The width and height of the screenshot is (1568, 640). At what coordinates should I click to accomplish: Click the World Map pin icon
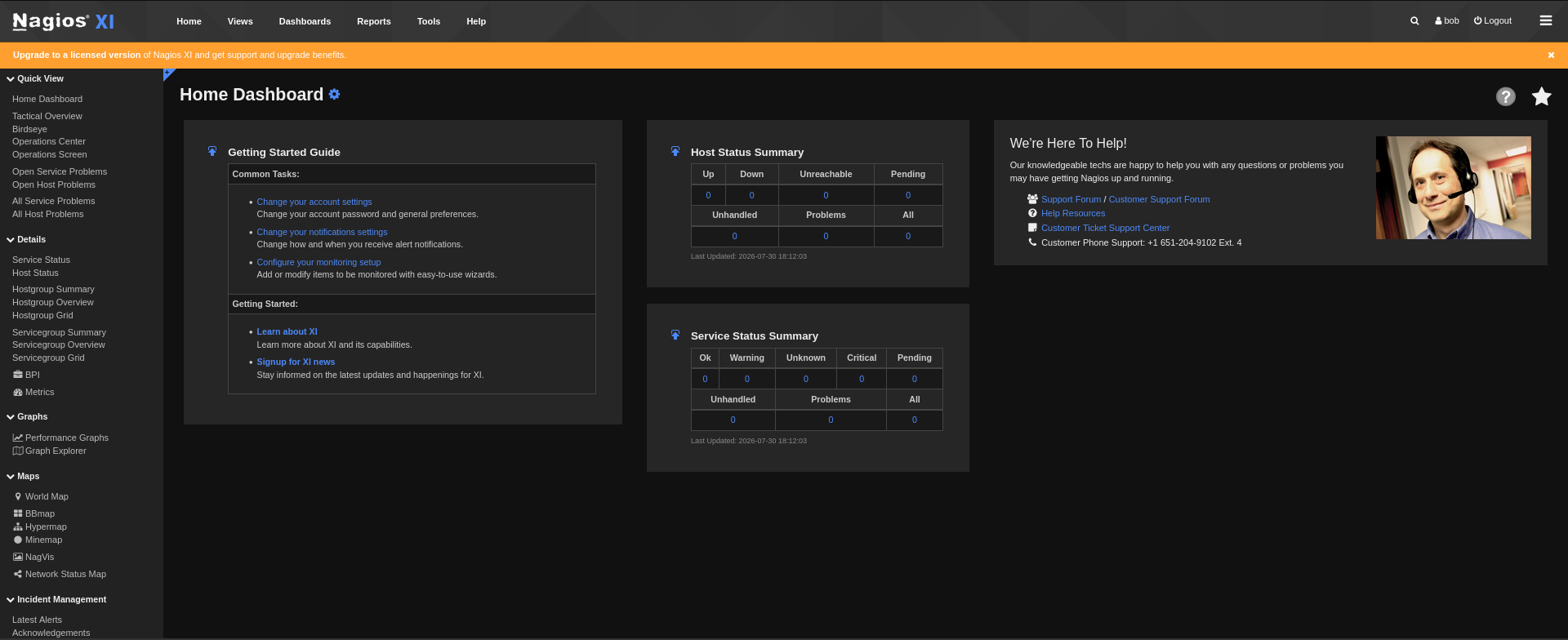(18, 497)
